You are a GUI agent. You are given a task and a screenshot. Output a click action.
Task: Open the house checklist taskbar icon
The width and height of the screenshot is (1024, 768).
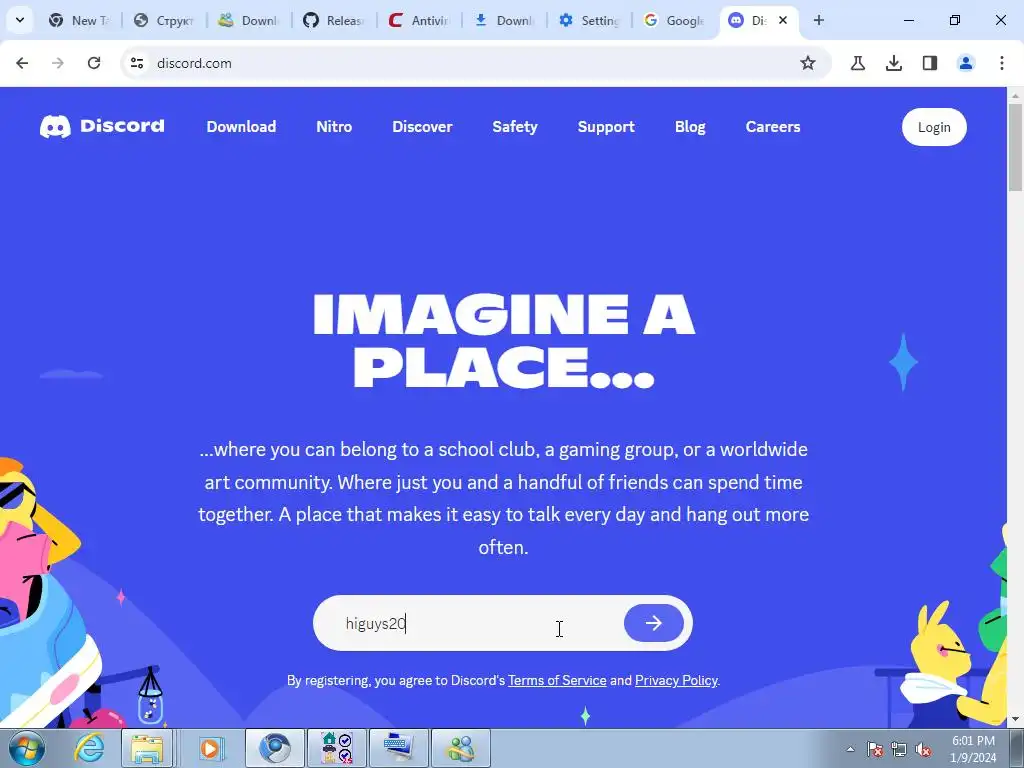(x=337, y=748)
